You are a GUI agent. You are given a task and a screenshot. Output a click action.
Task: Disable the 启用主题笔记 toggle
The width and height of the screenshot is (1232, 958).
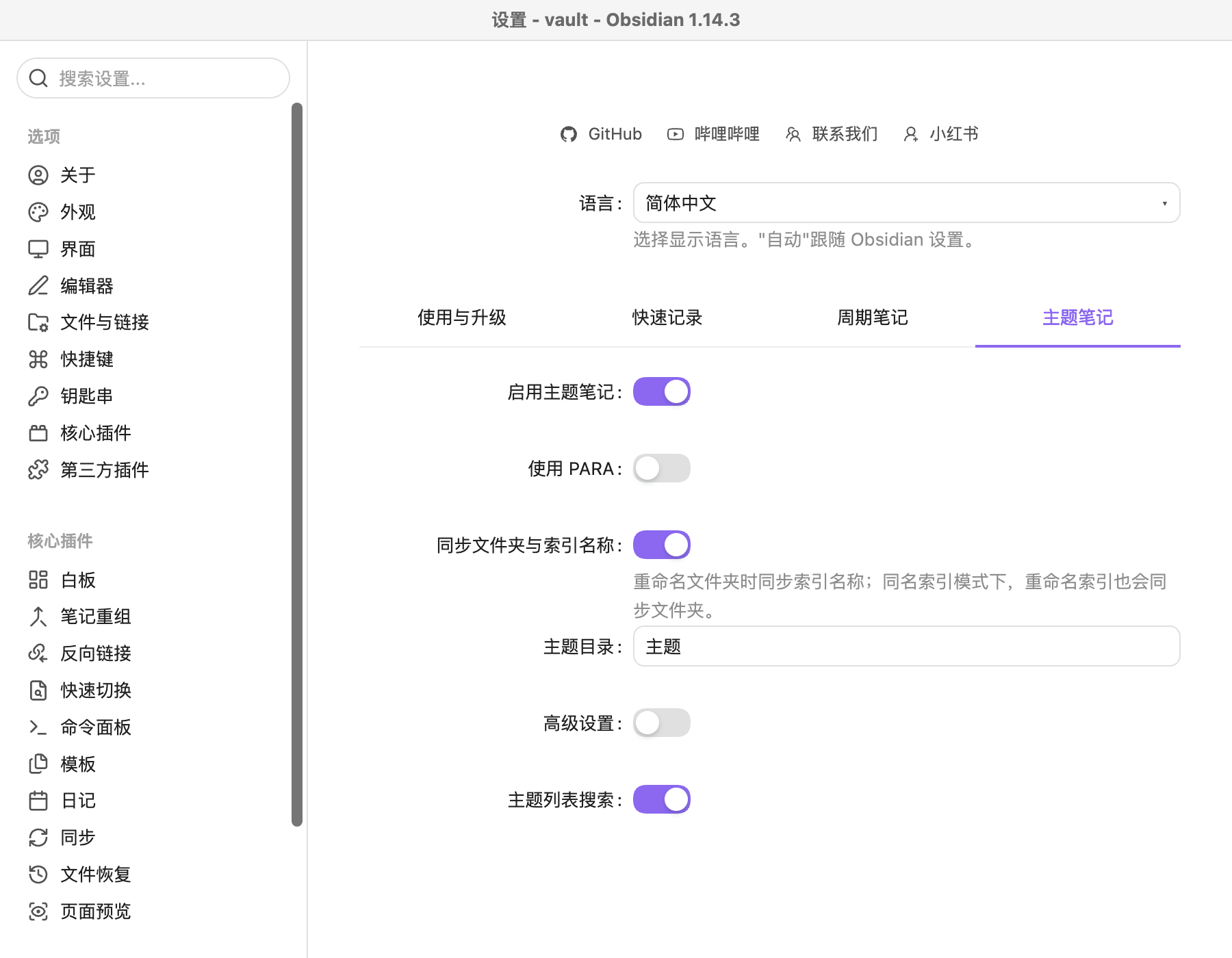tap(662, 391)
